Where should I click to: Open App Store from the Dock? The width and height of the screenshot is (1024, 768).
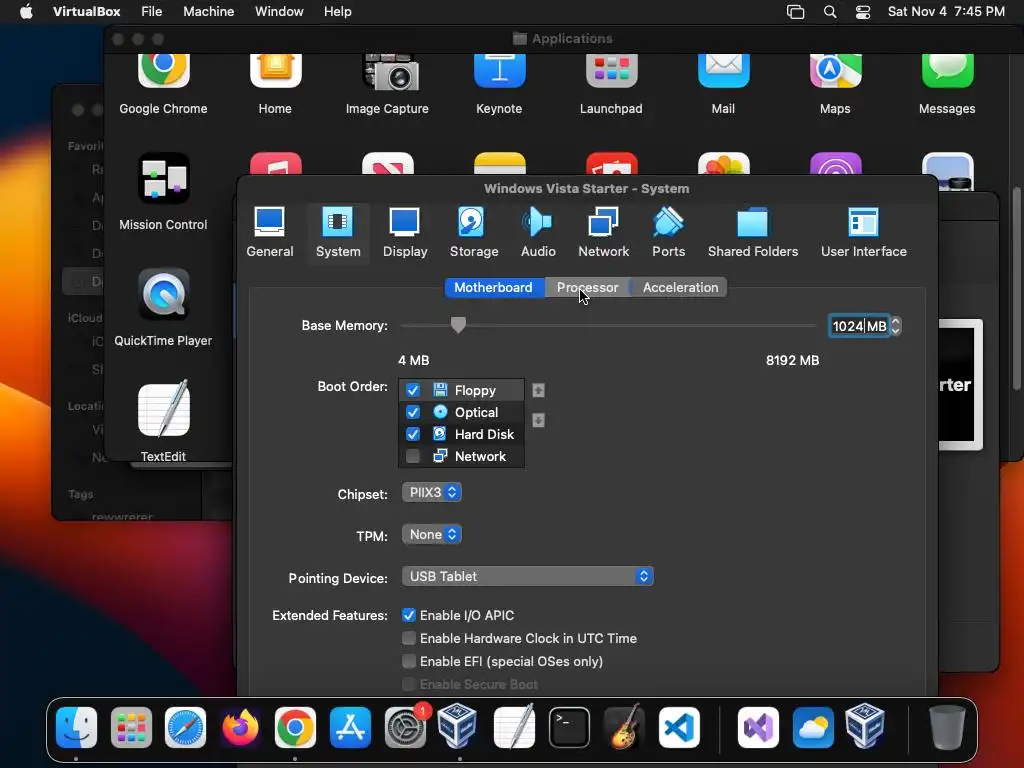(x=350, y=728)
